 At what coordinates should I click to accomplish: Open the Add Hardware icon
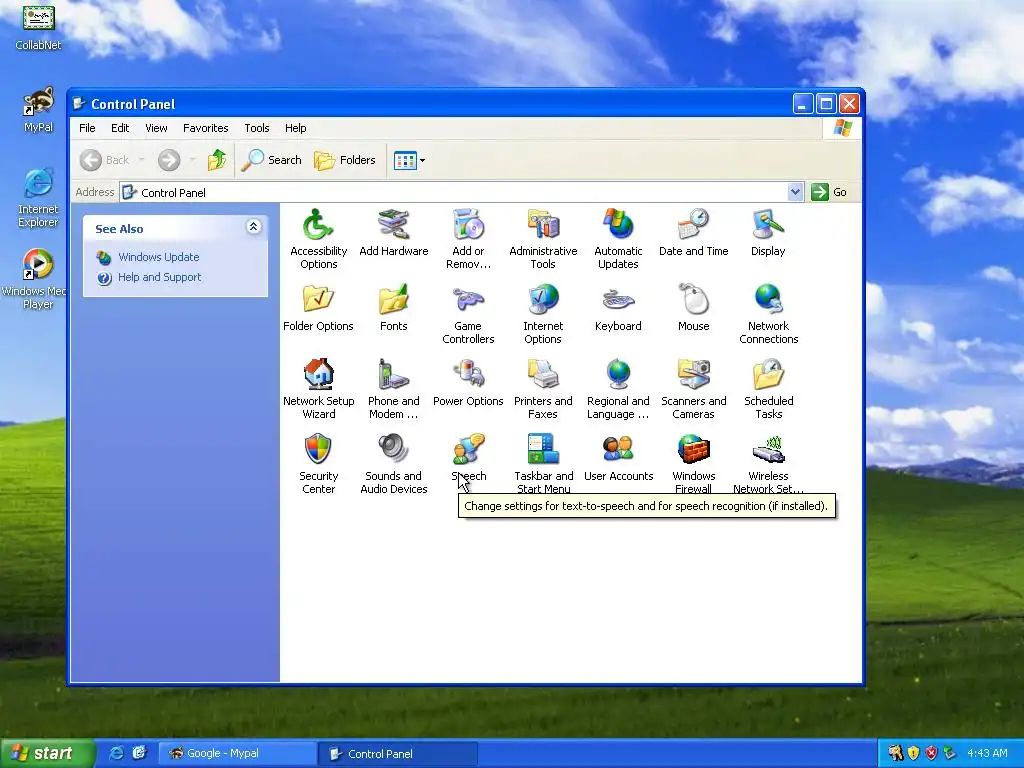[393, 233]
